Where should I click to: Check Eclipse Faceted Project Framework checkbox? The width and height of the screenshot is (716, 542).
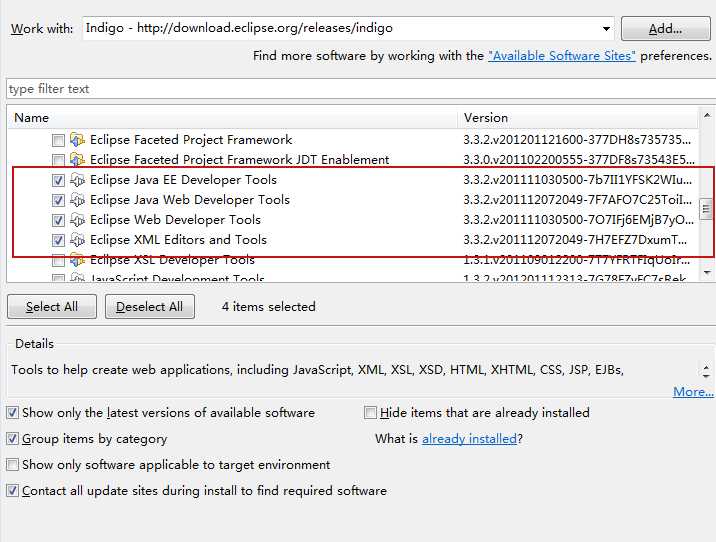point(58,140)
